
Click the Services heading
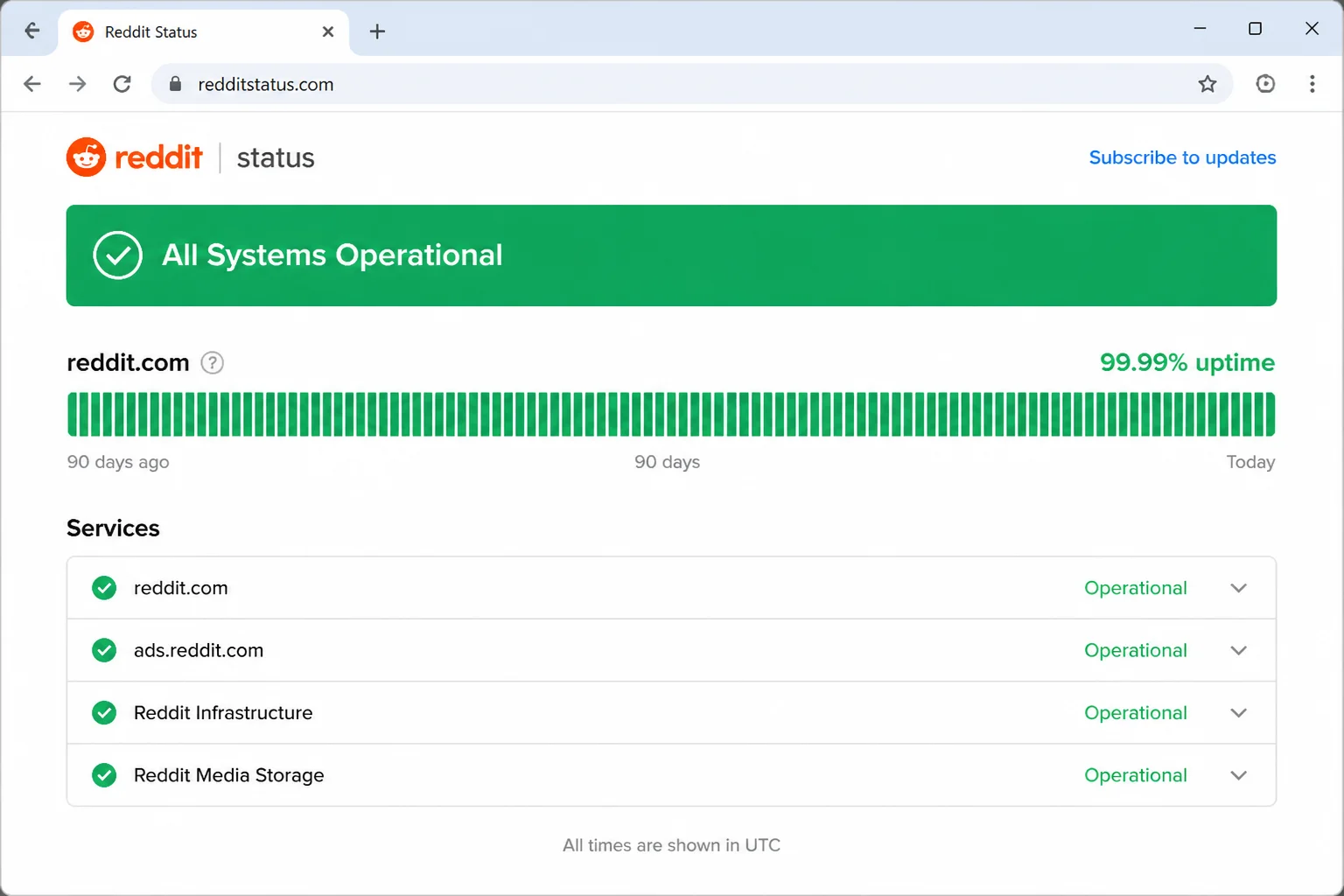[113, 528]
